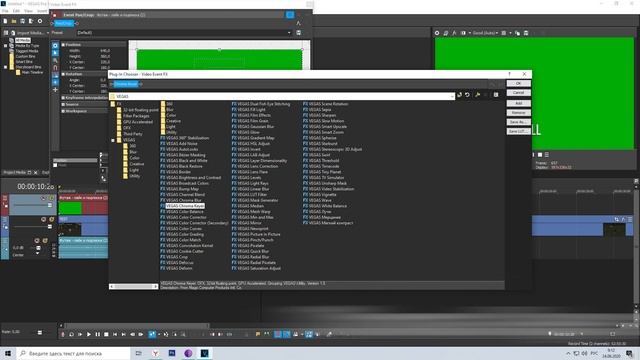Image resolution: width=640 pixels, height=360 pixels.
Task: Click the Save LUT button in Plug-In Chooser
Action: coord(518,131)
